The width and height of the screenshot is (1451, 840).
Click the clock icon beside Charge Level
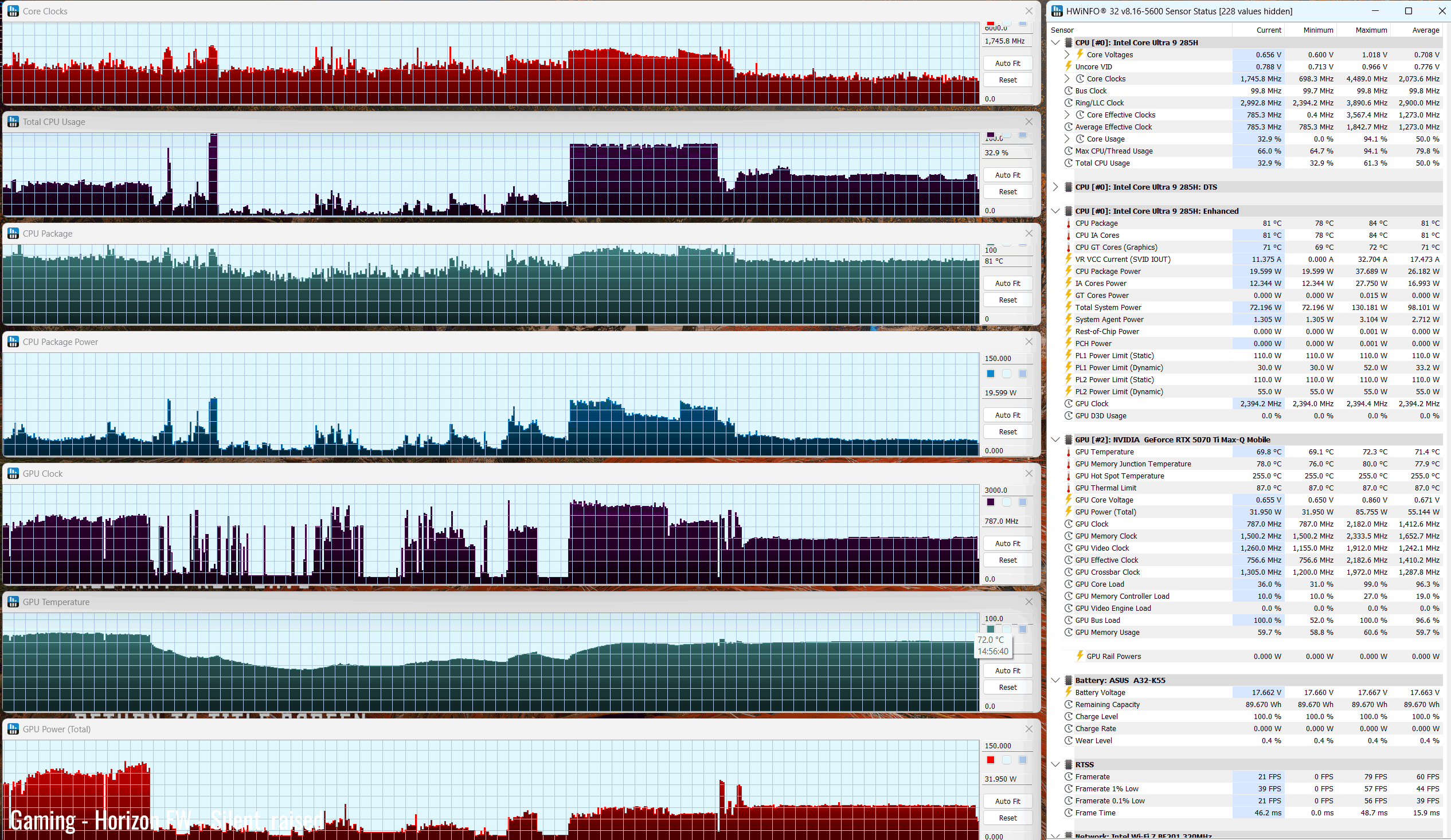[1068, 716]
